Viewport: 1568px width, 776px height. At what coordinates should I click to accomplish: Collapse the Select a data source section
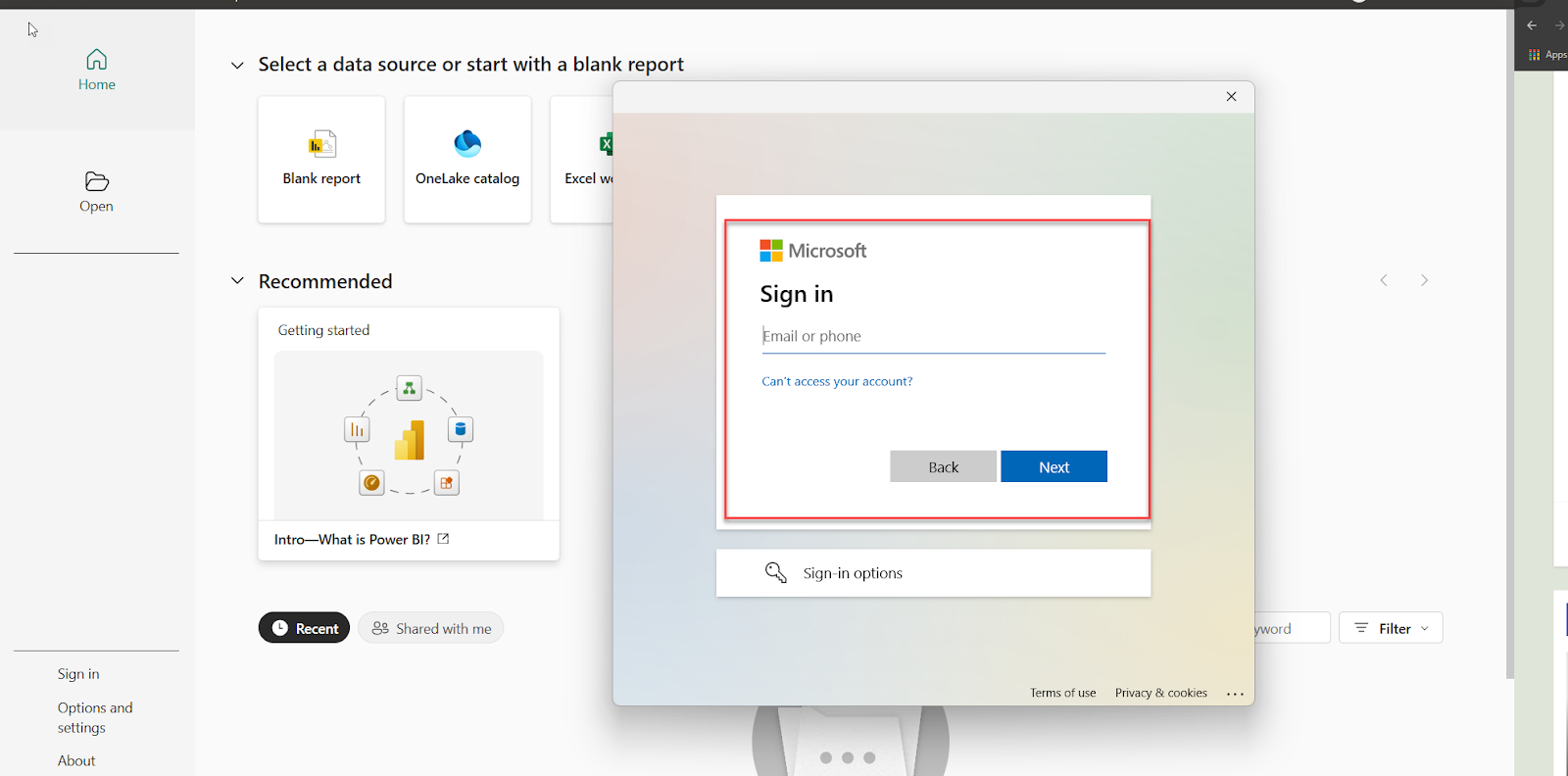237,66
